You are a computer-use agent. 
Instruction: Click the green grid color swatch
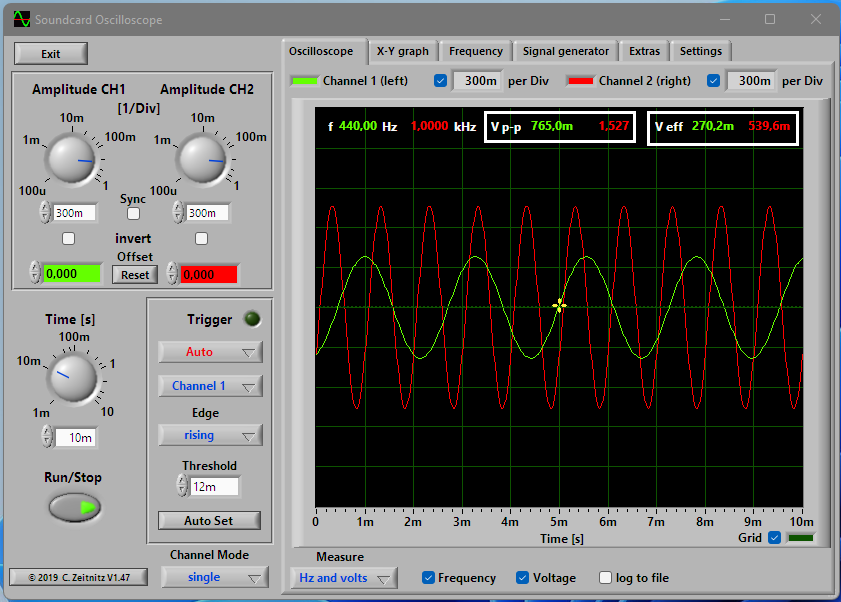coord(801,538)
